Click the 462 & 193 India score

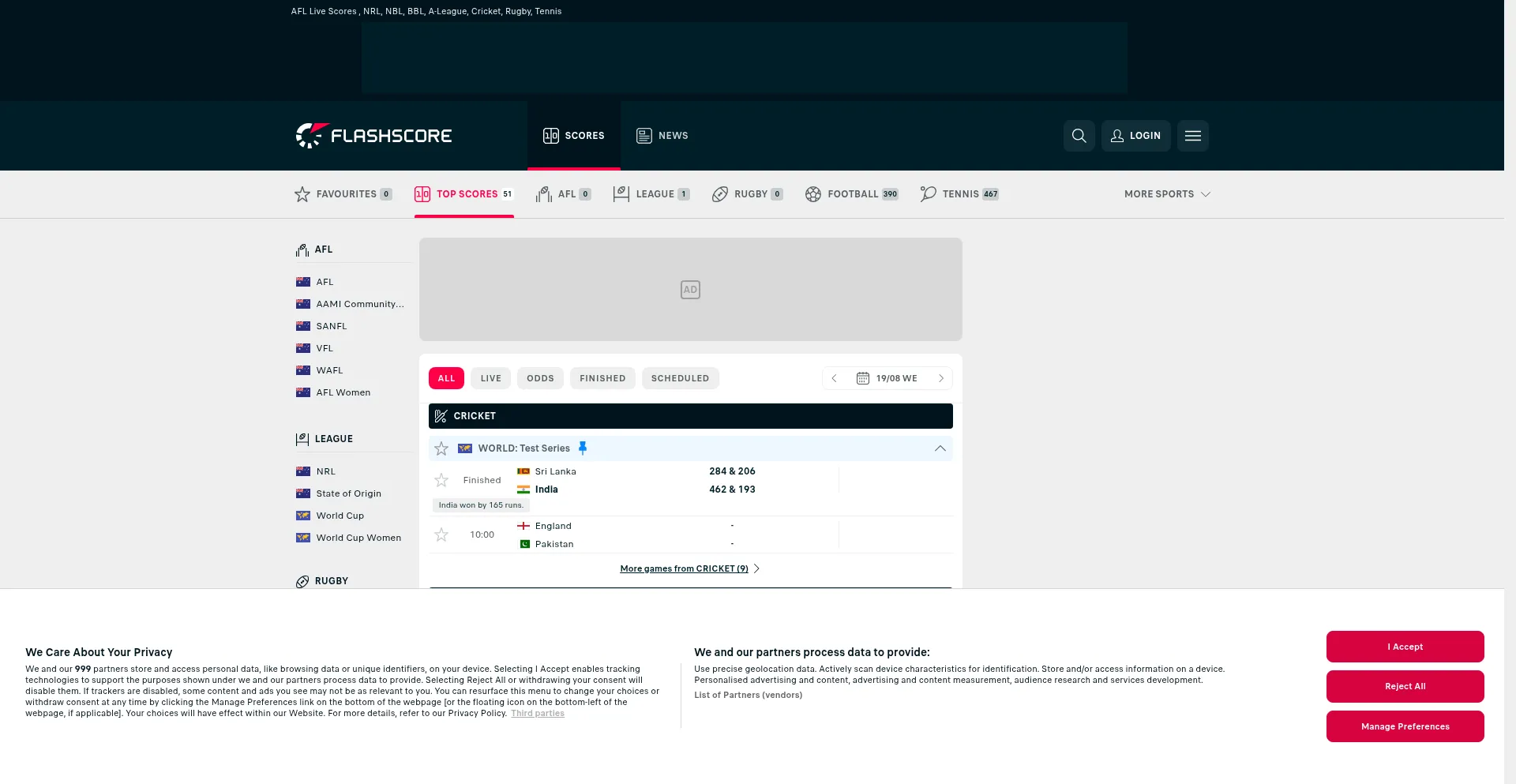tap(732, 490)
